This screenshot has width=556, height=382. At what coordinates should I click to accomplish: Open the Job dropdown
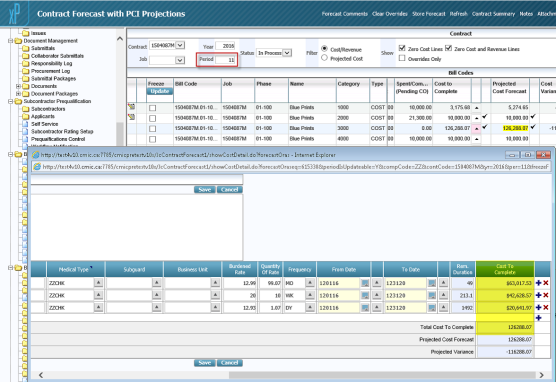pos(180,60)
